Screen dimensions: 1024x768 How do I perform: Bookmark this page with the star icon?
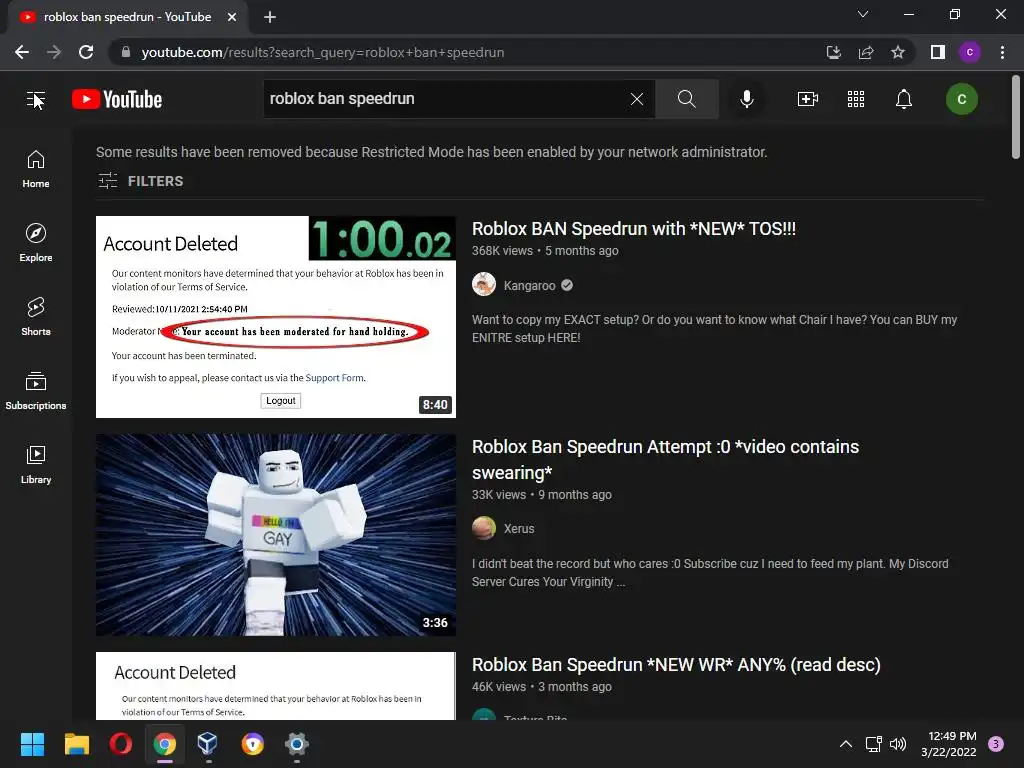pyautogui.click(x=898, y=52)
